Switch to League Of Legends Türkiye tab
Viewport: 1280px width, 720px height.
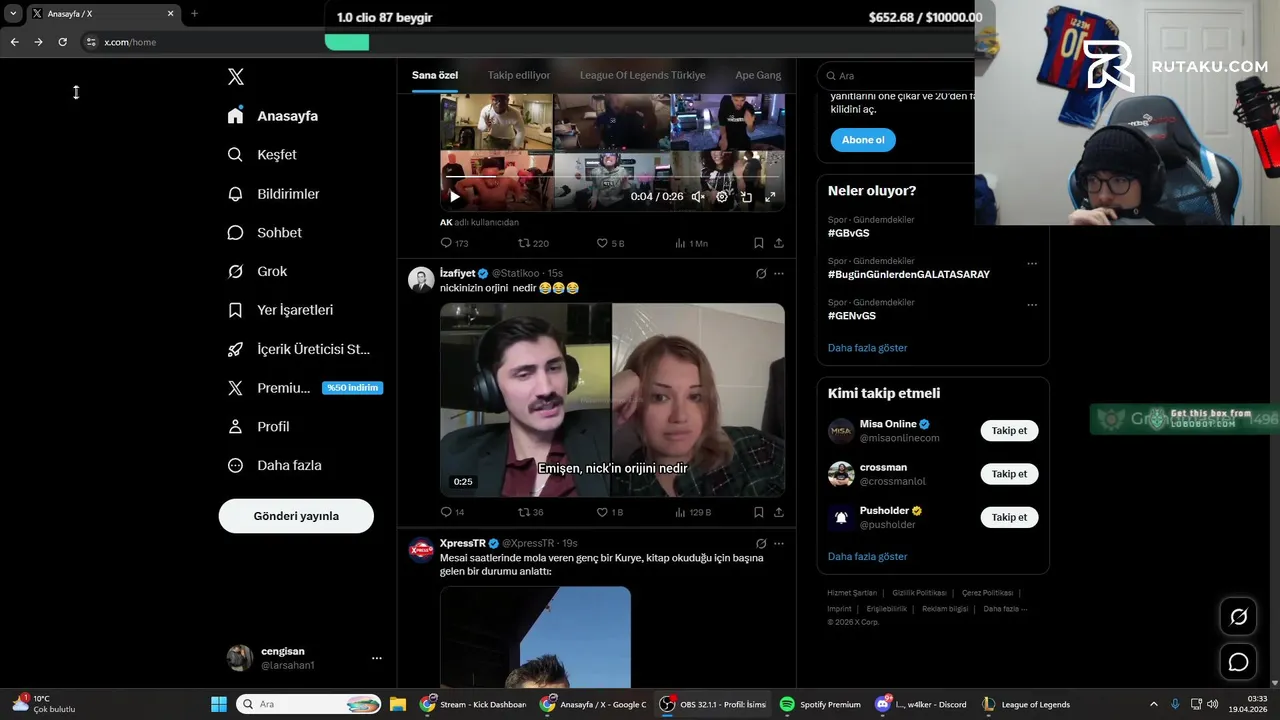tap(642, 75)
